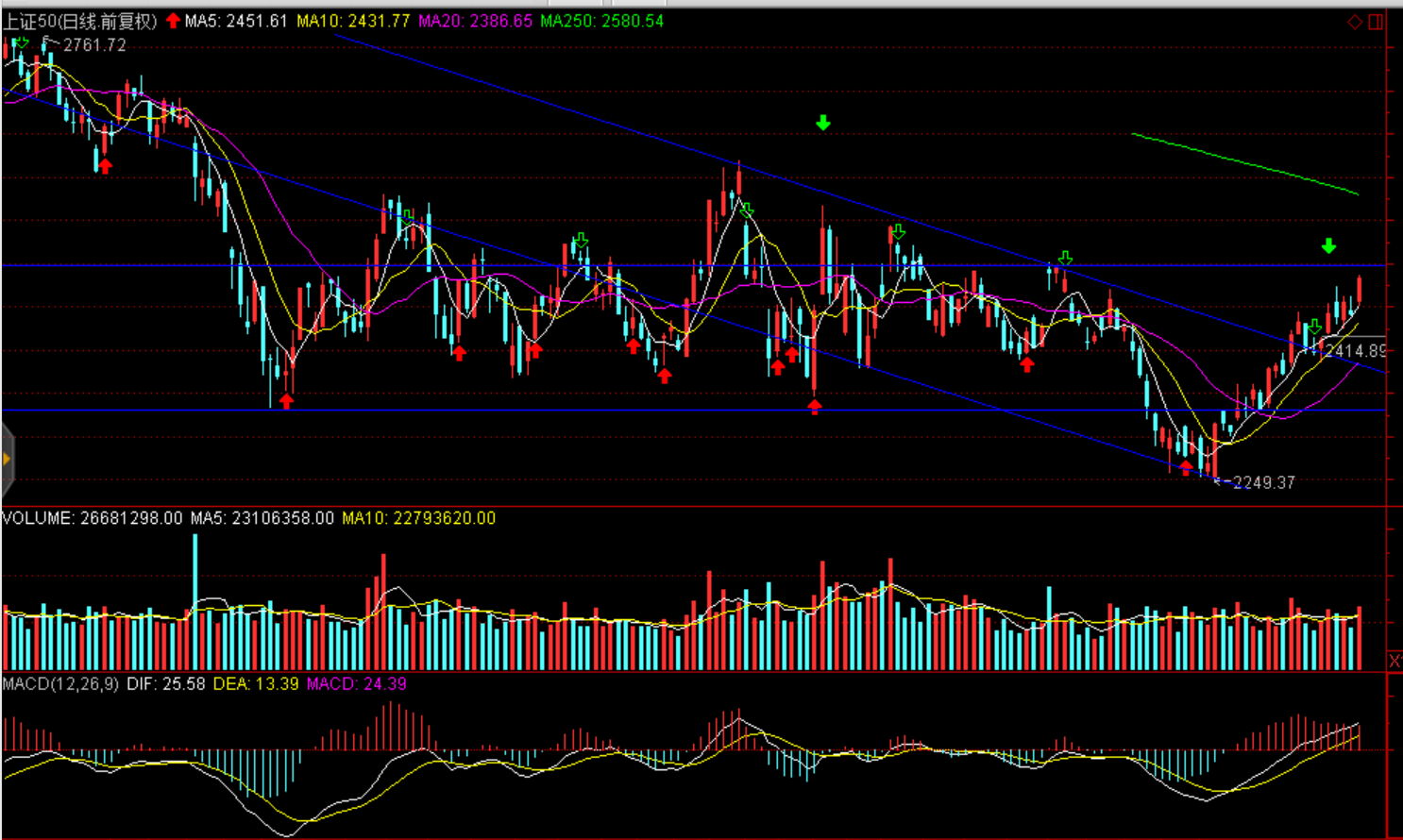Image resolution: width=1403 pixels, height=840 pixels.
Task: Click the 2414.89 price label tag
Action: pos(1356,350)
